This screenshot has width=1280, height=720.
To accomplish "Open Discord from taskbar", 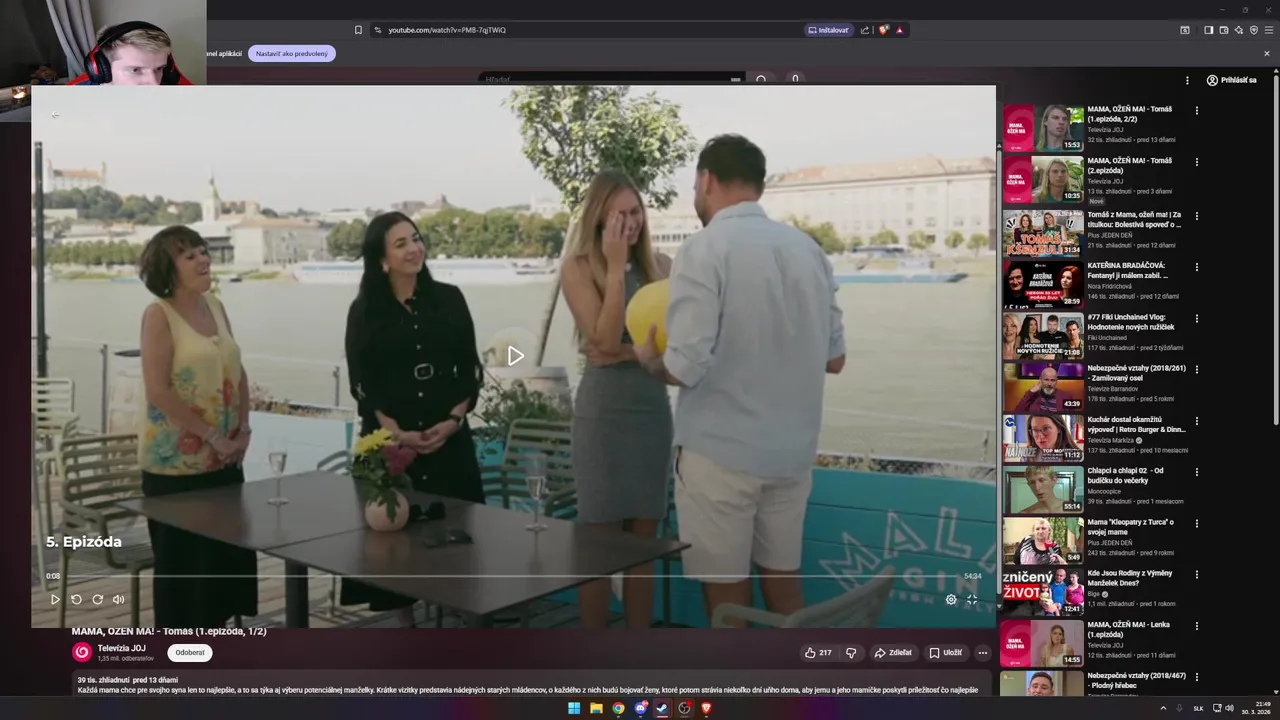I will [x=640, y=708].
